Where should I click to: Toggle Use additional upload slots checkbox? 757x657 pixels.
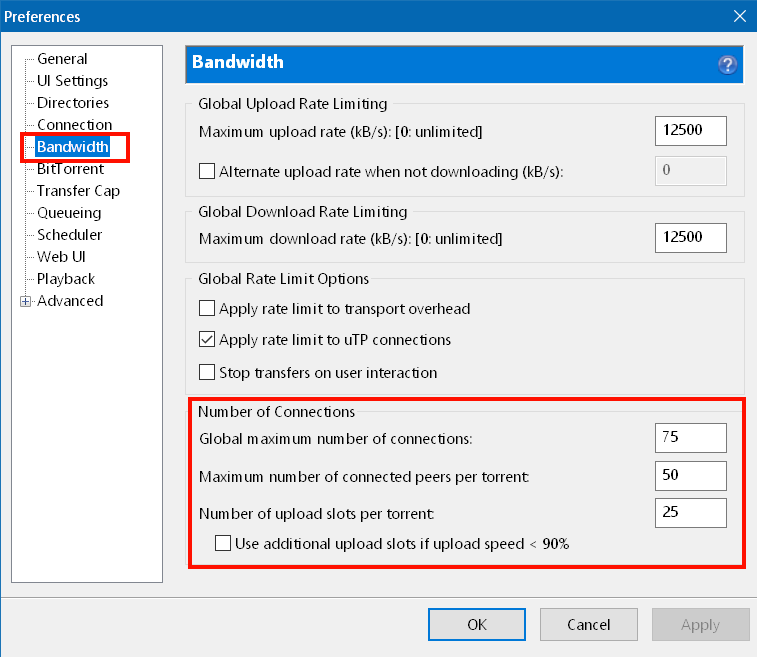pyautogui.click(x=224, y=544)
